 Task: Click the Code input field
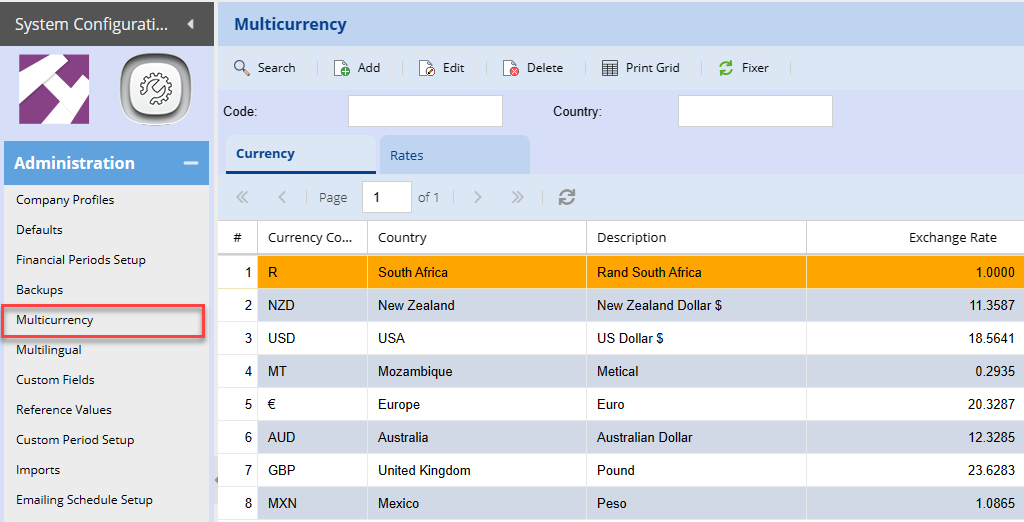coord(425,111)
